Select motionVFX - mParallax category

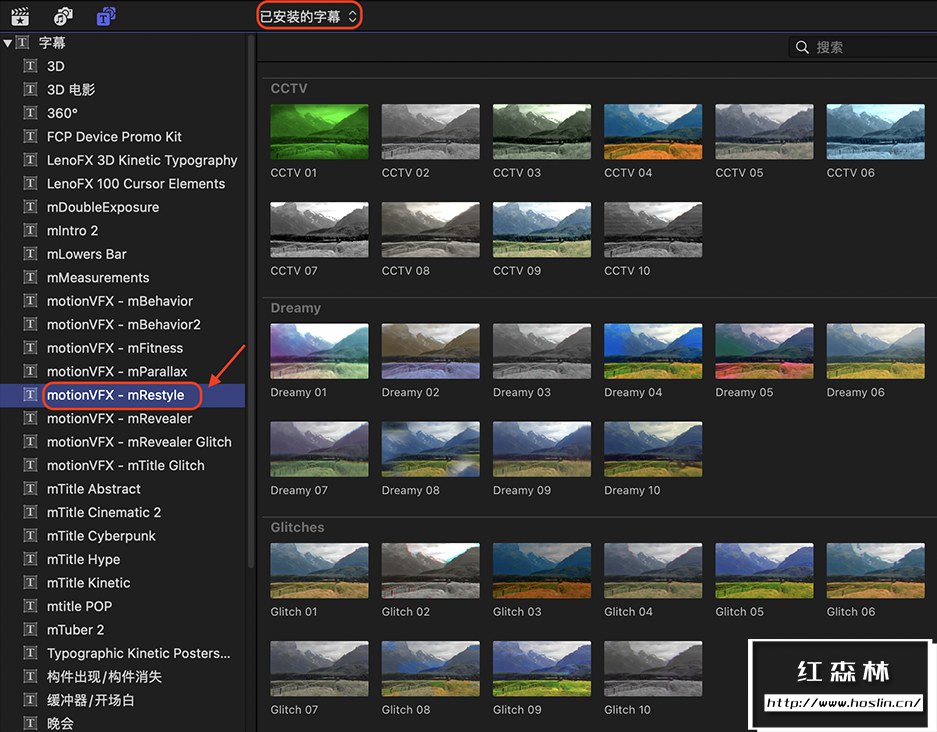click(x=117, y=372)
